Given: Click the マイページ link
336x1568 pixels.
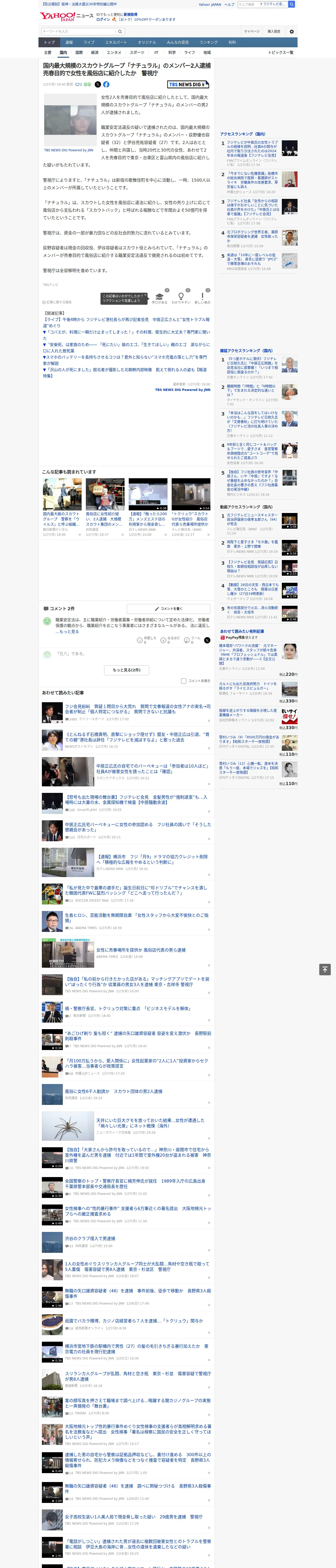Looking at the screenshot, I should point(252,32).
